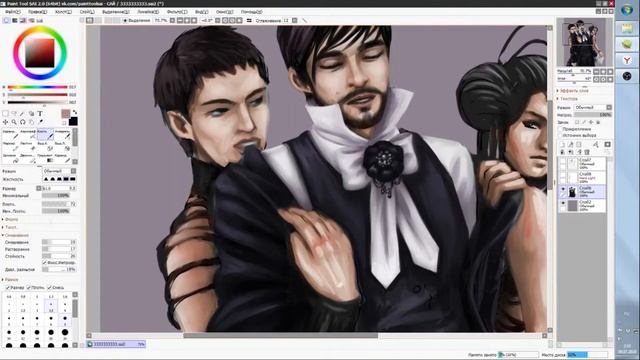Open the Слой menu
640x360 pixels.
tap(87, 12)
